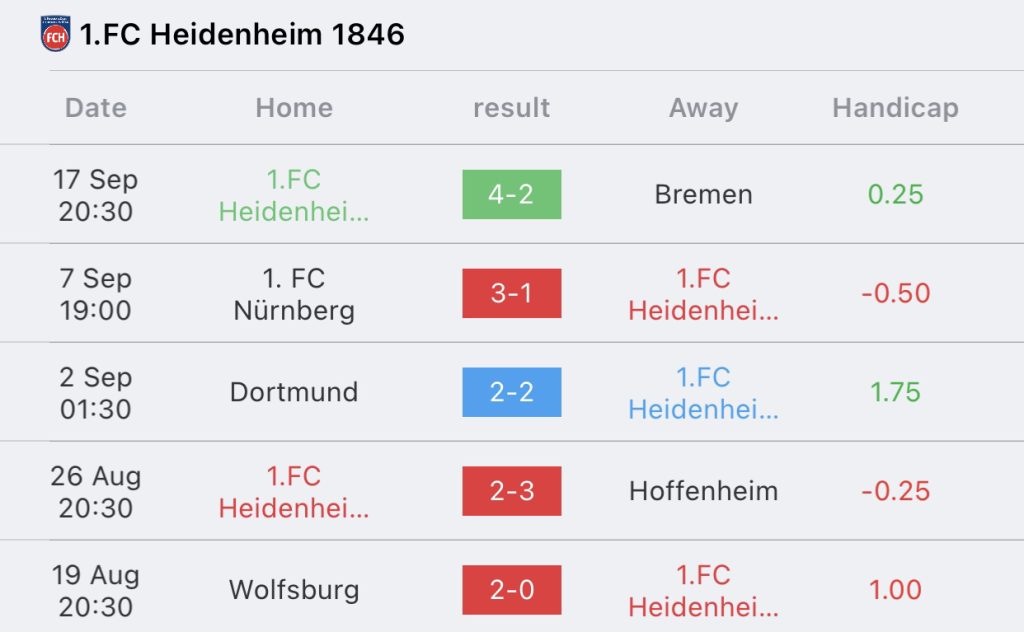This screenshot has width=1024, height=632.
Task: Open the Hoffenheim team link
Action: [x=703, y=491]
